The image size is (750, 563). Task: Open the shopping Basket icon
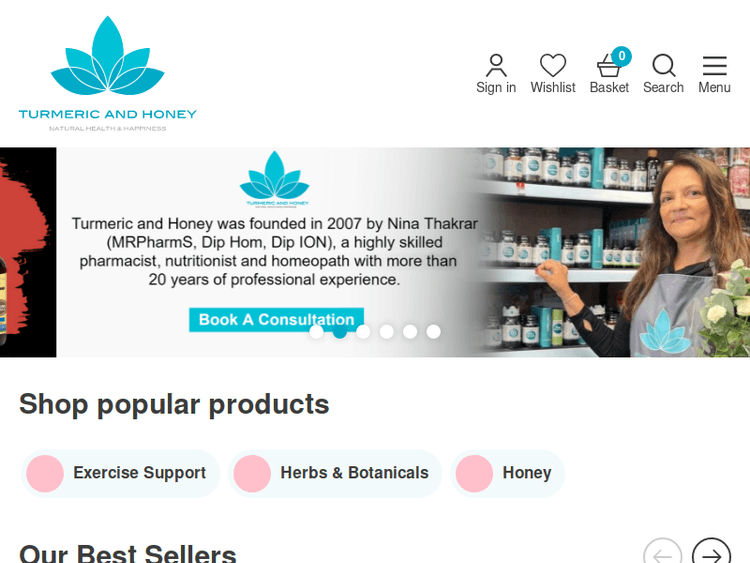[609, 74]
